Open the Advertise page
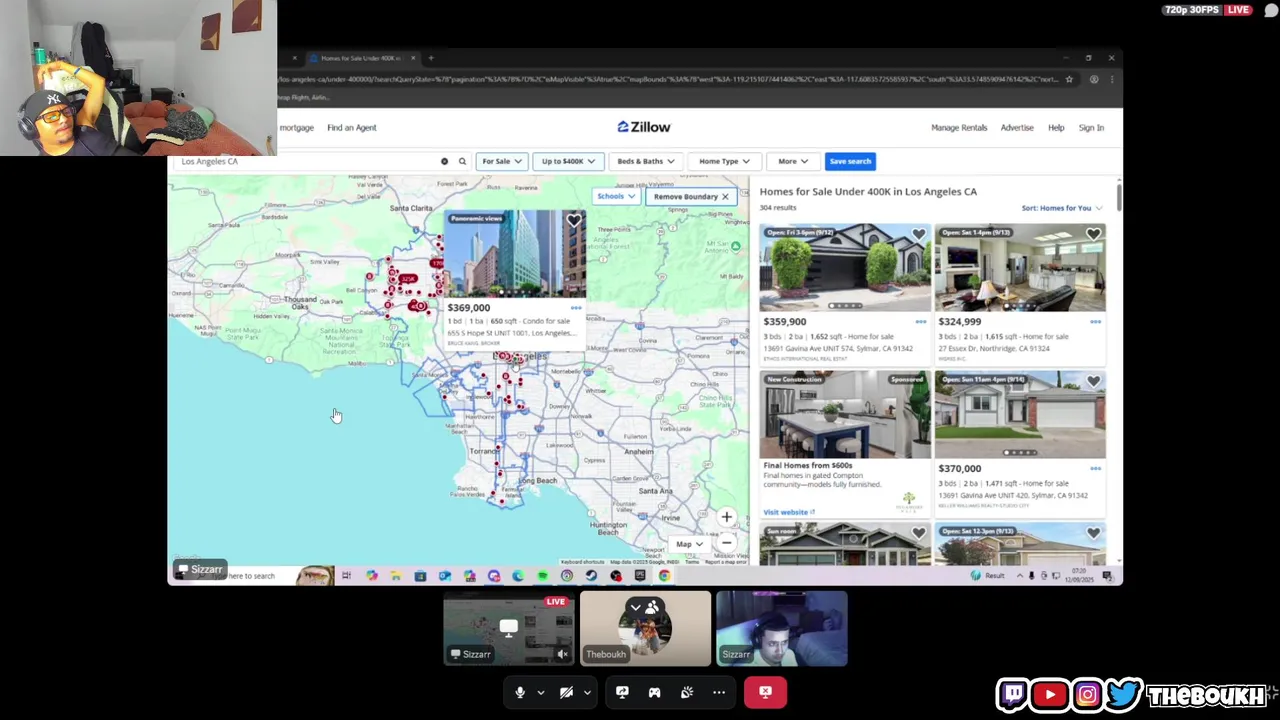 point(1017,128)
